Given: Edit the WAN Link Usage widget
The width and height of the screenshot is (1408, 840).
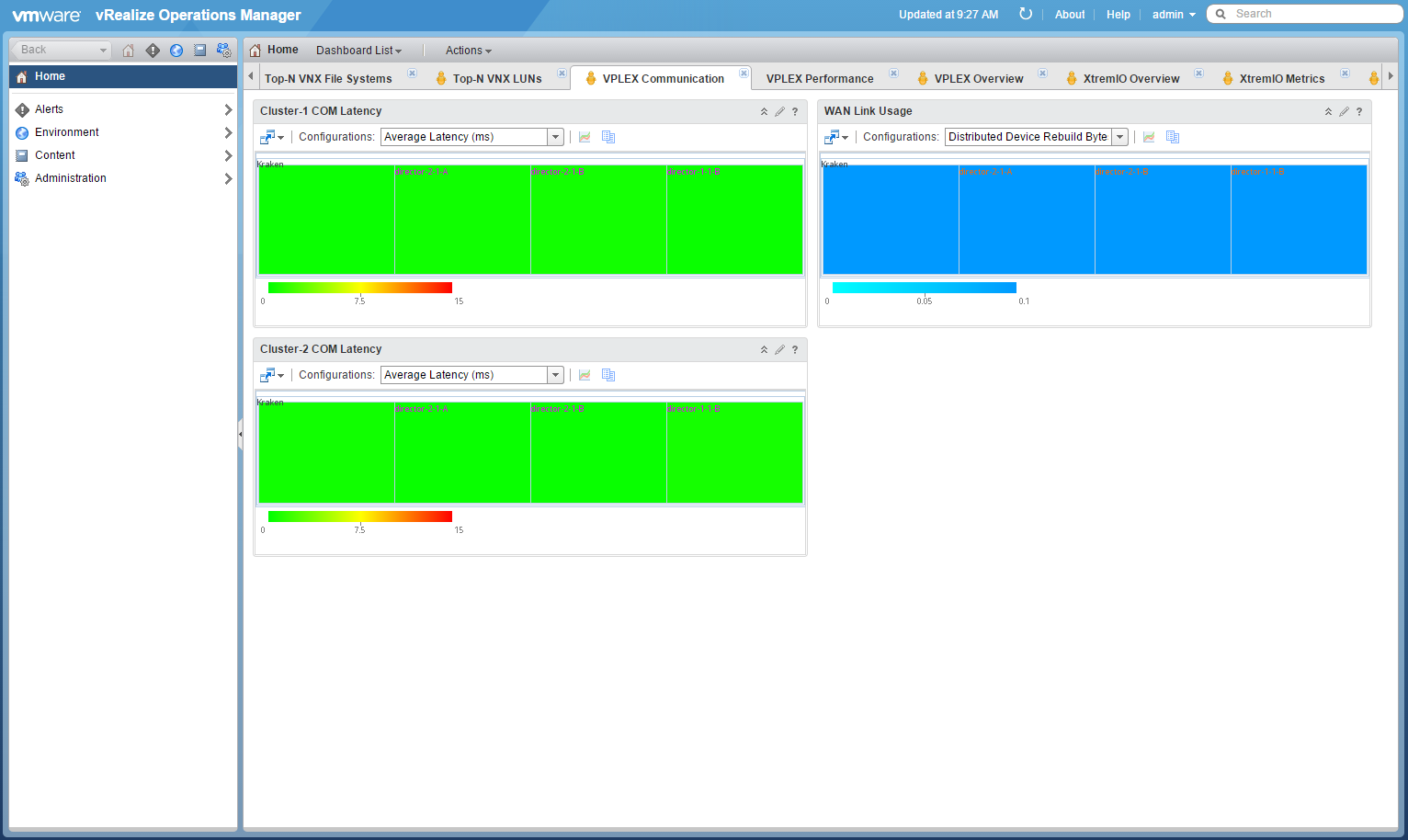Looking at the screenshot, I should (1344, 111).
